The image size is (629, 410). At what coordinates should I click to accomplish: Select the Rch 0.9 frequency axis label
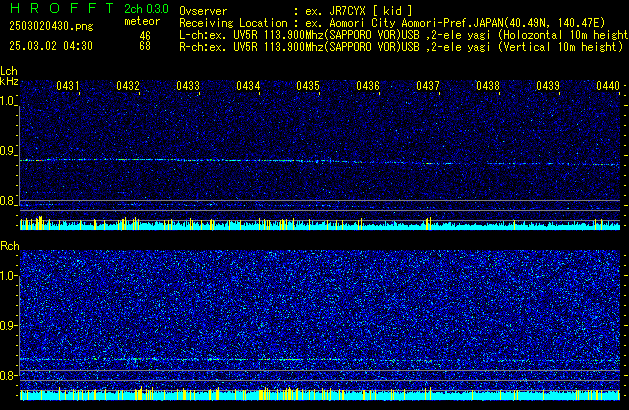pyautogui.click(x=8, y=326)
